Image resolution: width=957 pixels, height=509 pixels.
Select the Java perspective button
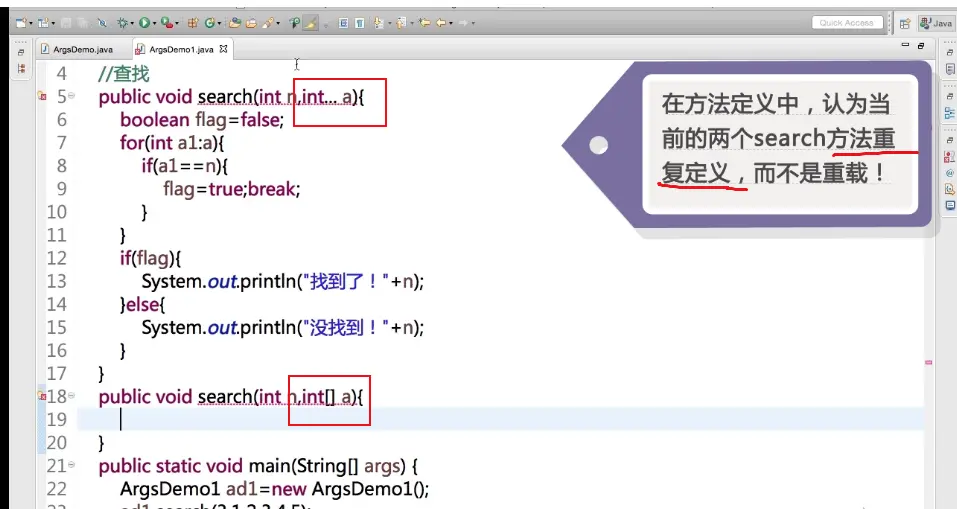tap(937, 23)
